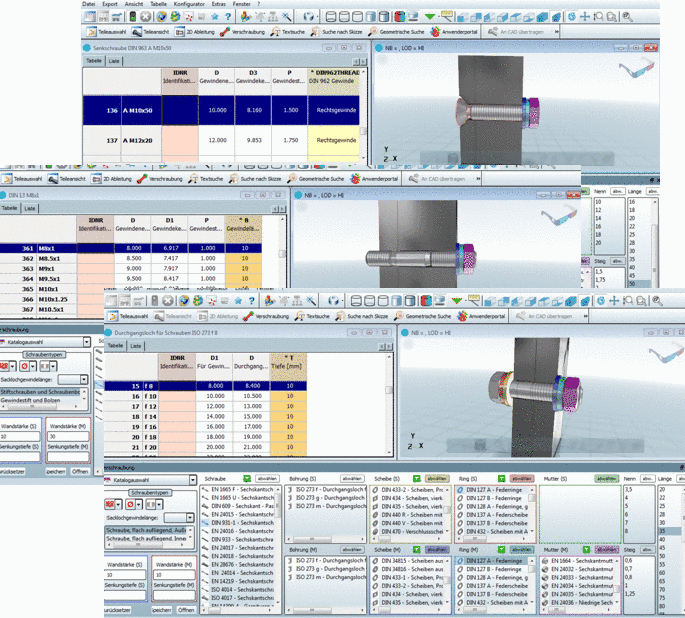Click the abwählen button beside Mutter (S)

[x=606, y=479]
